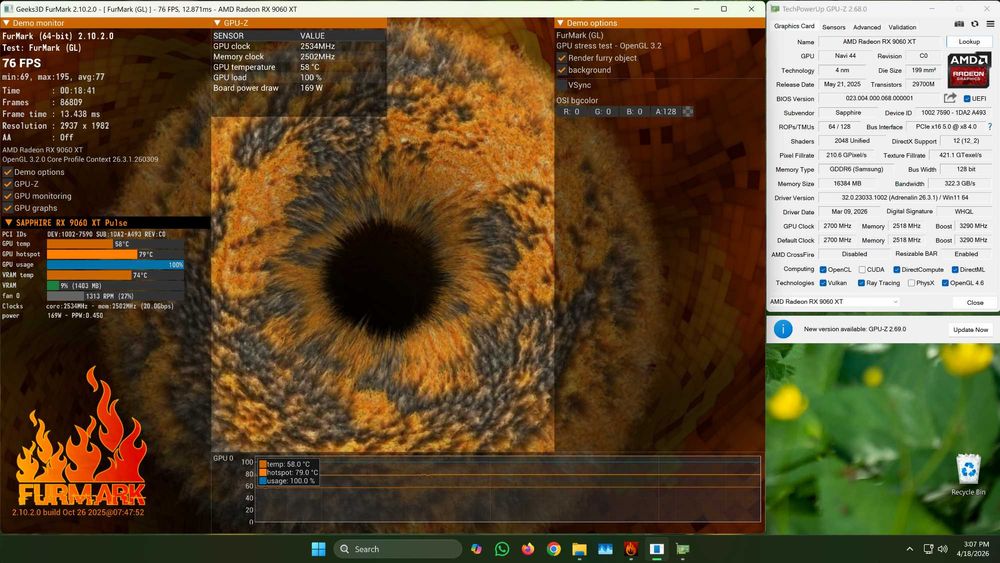This screenshot has height=563, width=1000.
Task: Click GPU-Z title bar app icon
Action: point(775,9)
